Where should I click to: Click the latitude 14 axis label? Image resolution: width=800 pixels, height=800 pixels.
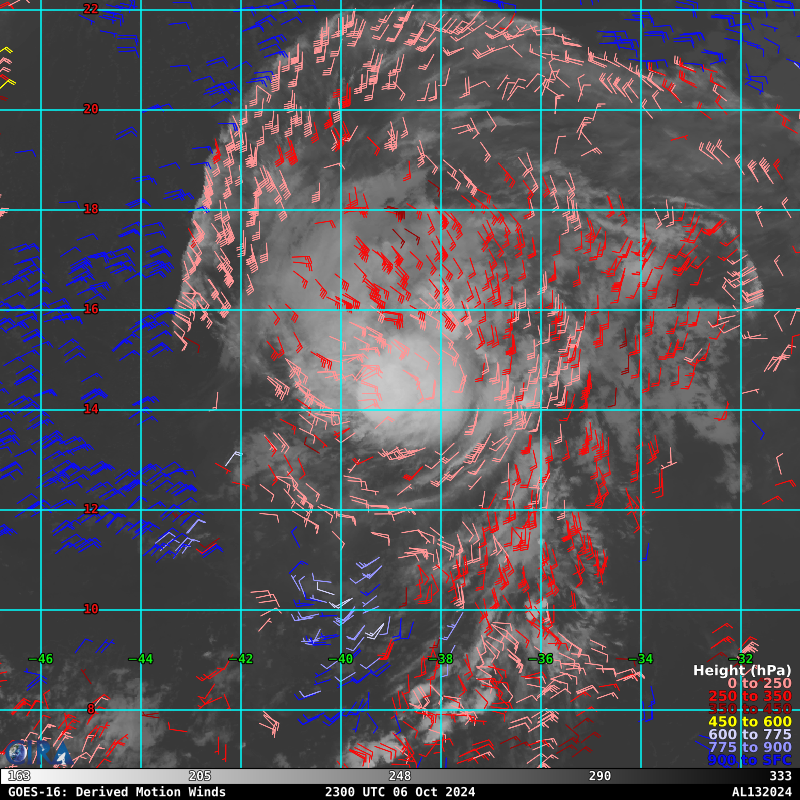pyautogui.click(x=91, y=409)
